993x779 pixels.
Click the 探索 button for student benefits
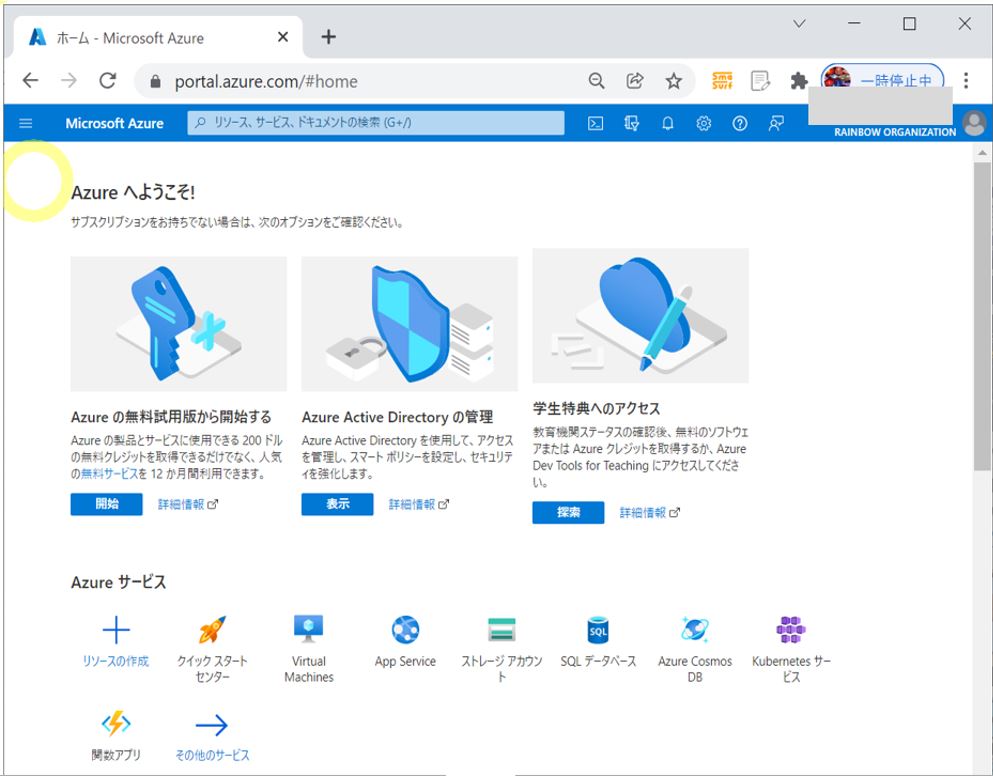568,512
